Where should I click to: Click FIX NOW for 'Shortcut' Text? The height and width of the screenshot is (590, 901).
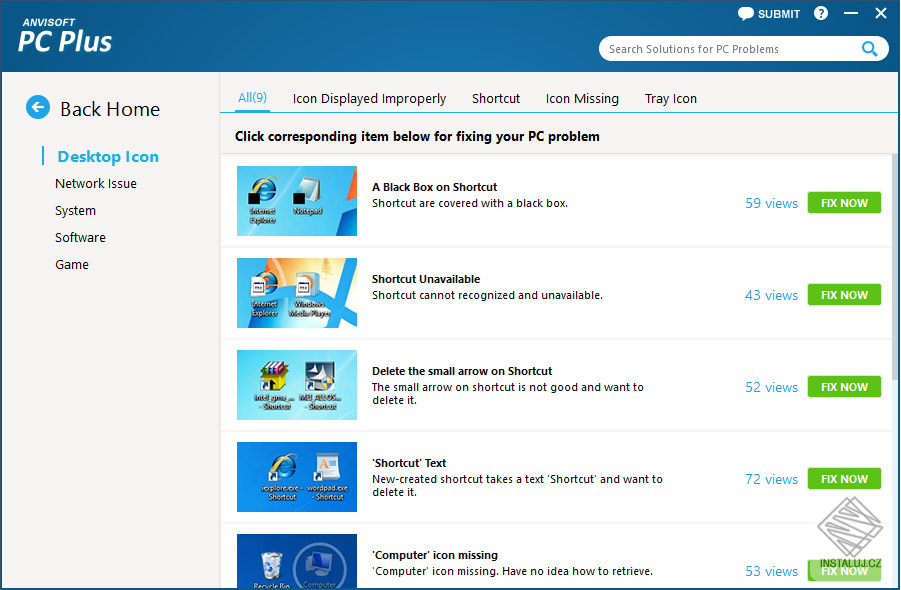click(844, 479)
